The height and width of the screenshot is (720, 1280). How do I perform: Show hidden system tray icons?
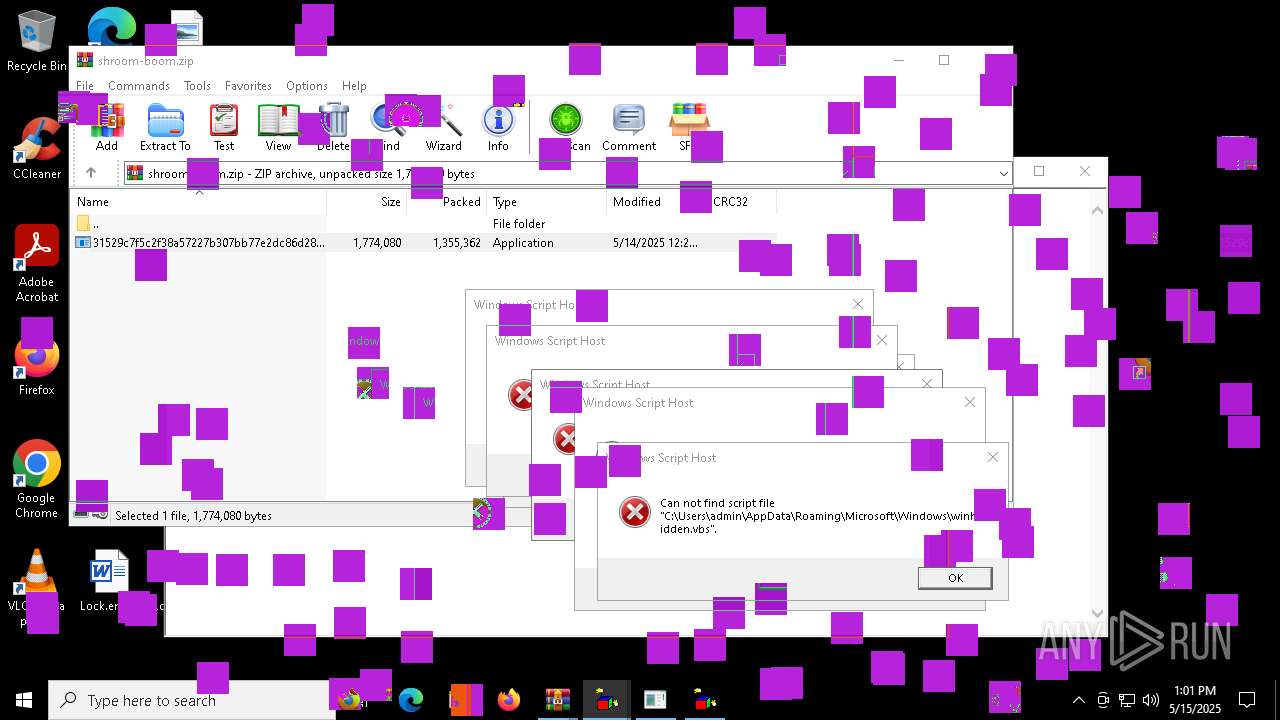(x=1078, y=700)
